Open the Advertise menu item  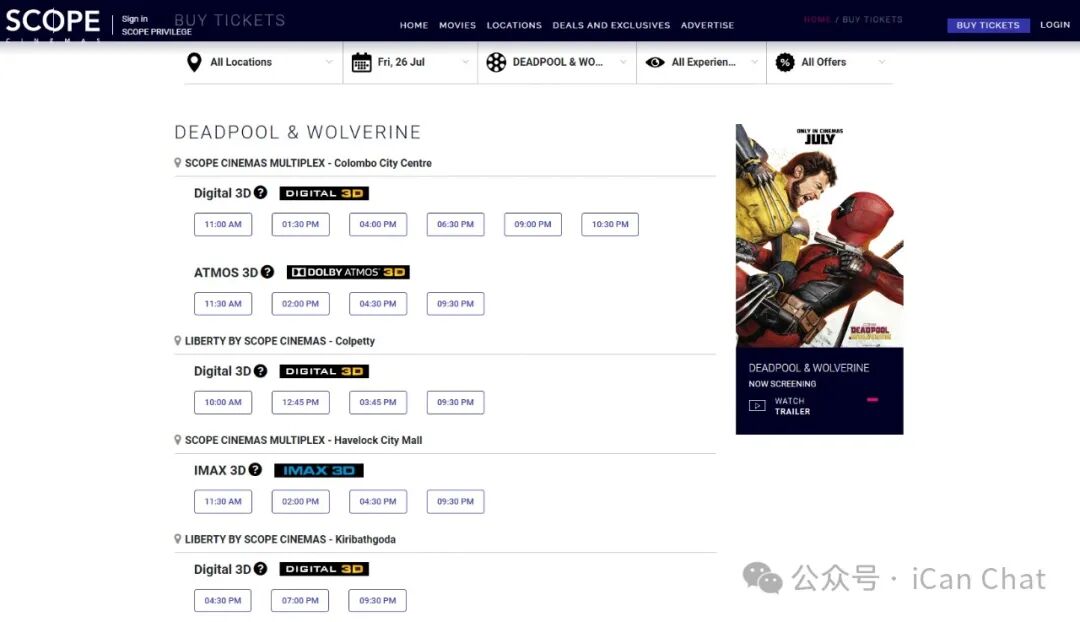click(707, 25)
